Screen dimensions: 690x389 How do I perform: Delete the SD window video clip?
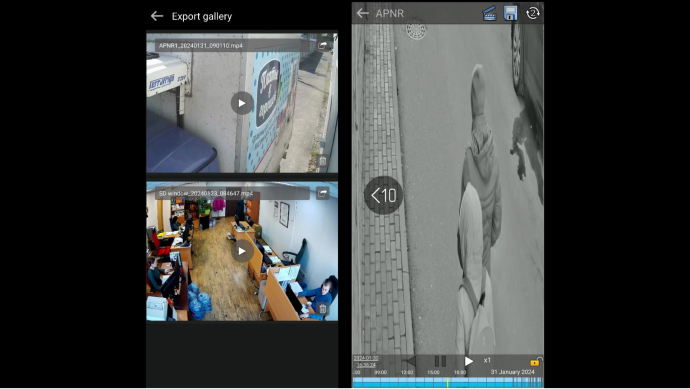coord(323,309)
